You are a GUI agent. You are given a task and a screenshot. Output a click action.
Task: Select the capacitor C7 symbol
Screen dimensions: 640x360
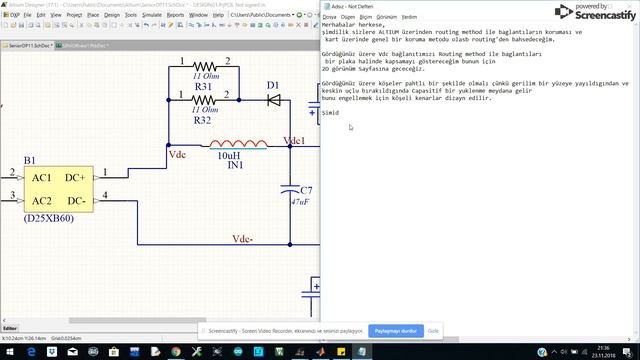point(290,189)
